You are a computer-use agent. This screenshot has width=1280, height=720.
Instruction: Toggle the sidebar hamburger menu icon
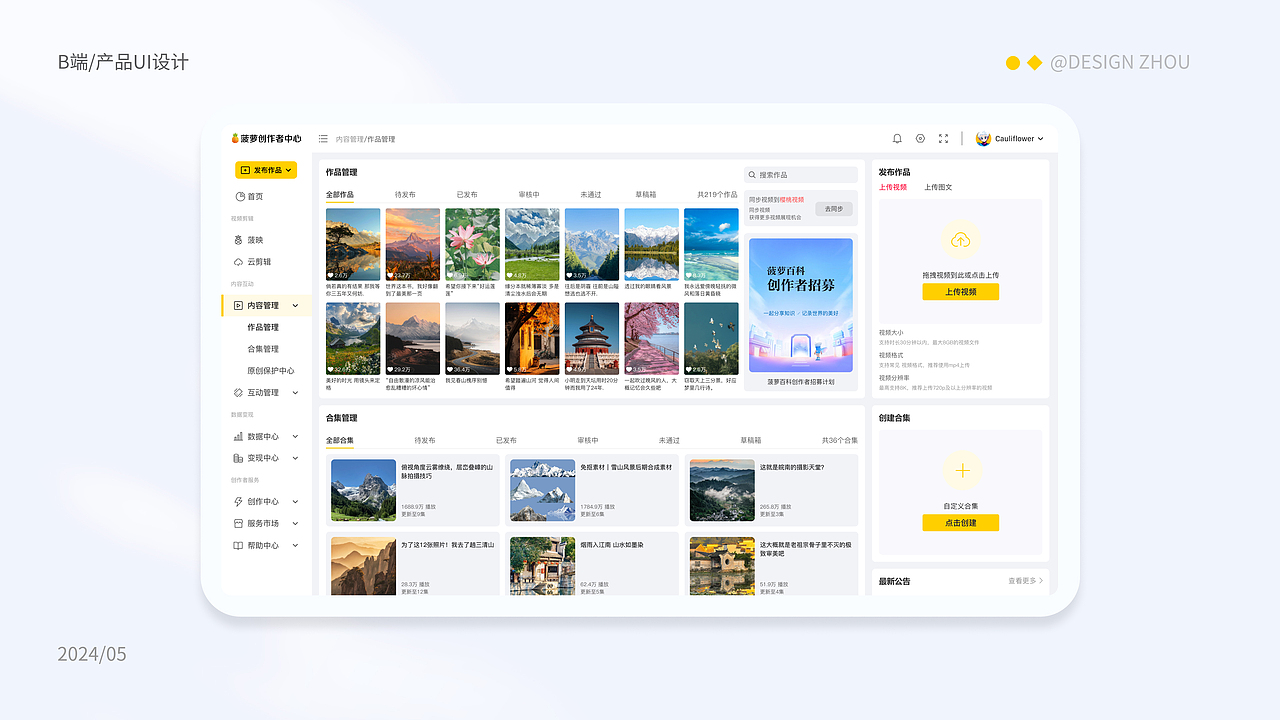pos(323,139)
